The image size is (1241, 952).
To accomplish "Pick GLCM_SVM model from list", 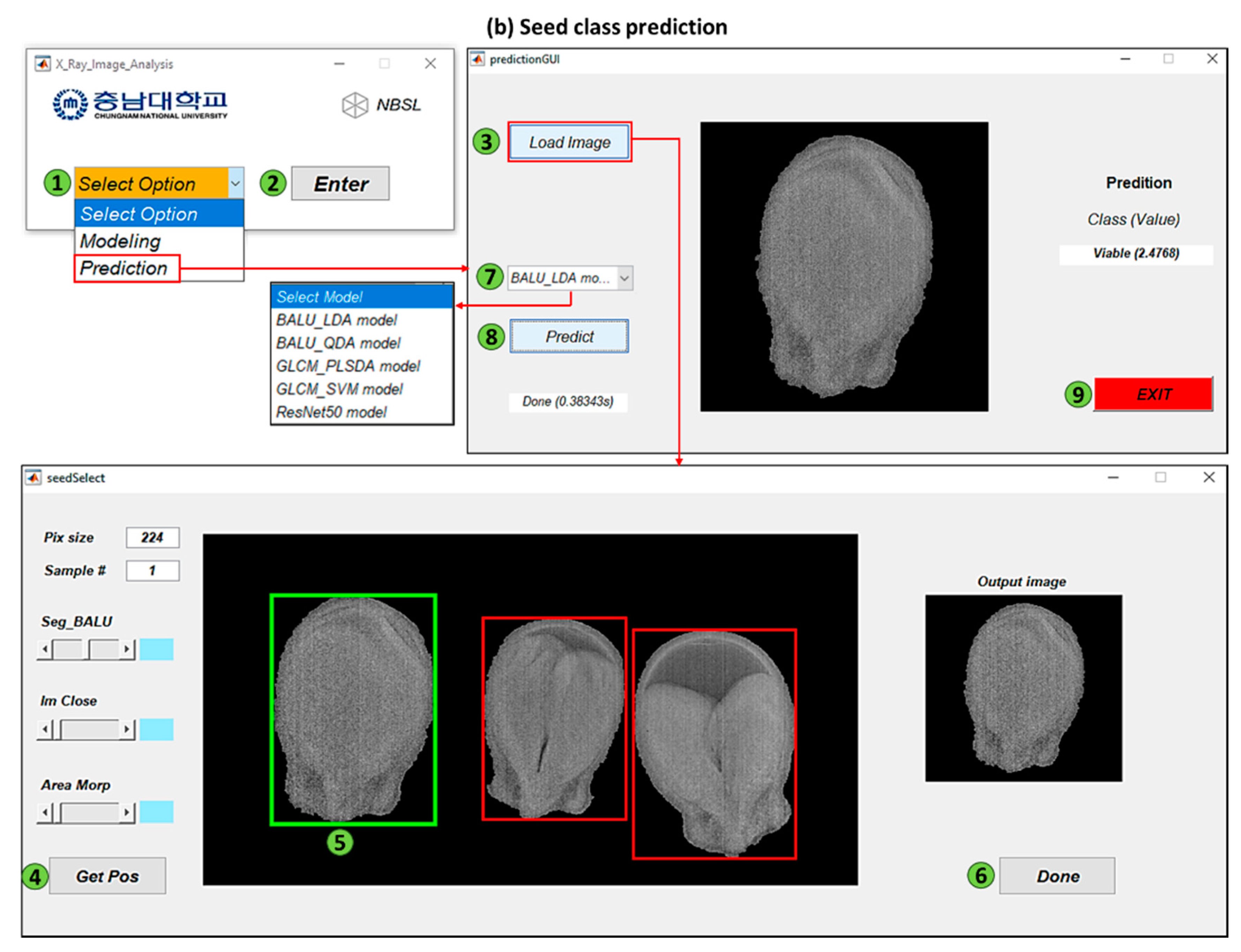I will pos(339,389).
